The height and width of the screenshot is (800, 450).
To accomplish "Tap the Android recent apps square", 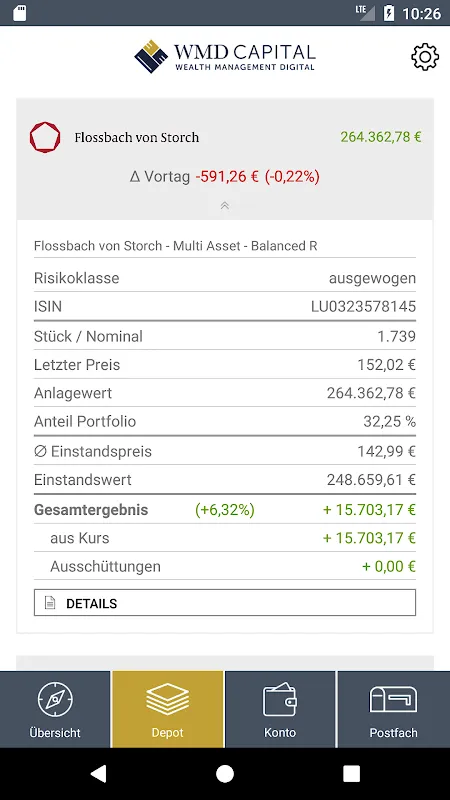I will point(351,773).
